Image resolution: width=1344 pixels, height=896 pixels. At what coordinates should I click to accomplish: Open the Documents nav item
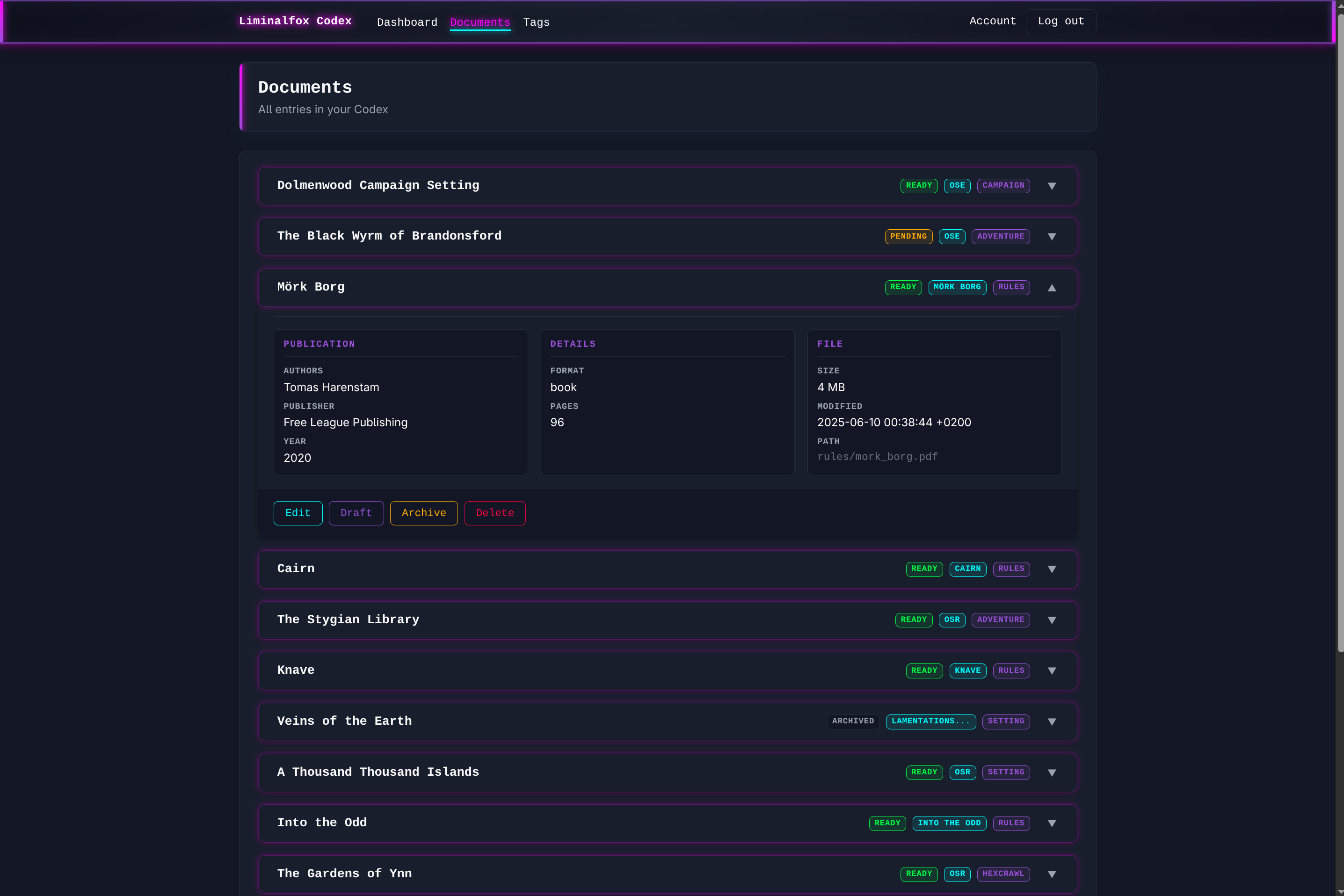pos(480,22)
